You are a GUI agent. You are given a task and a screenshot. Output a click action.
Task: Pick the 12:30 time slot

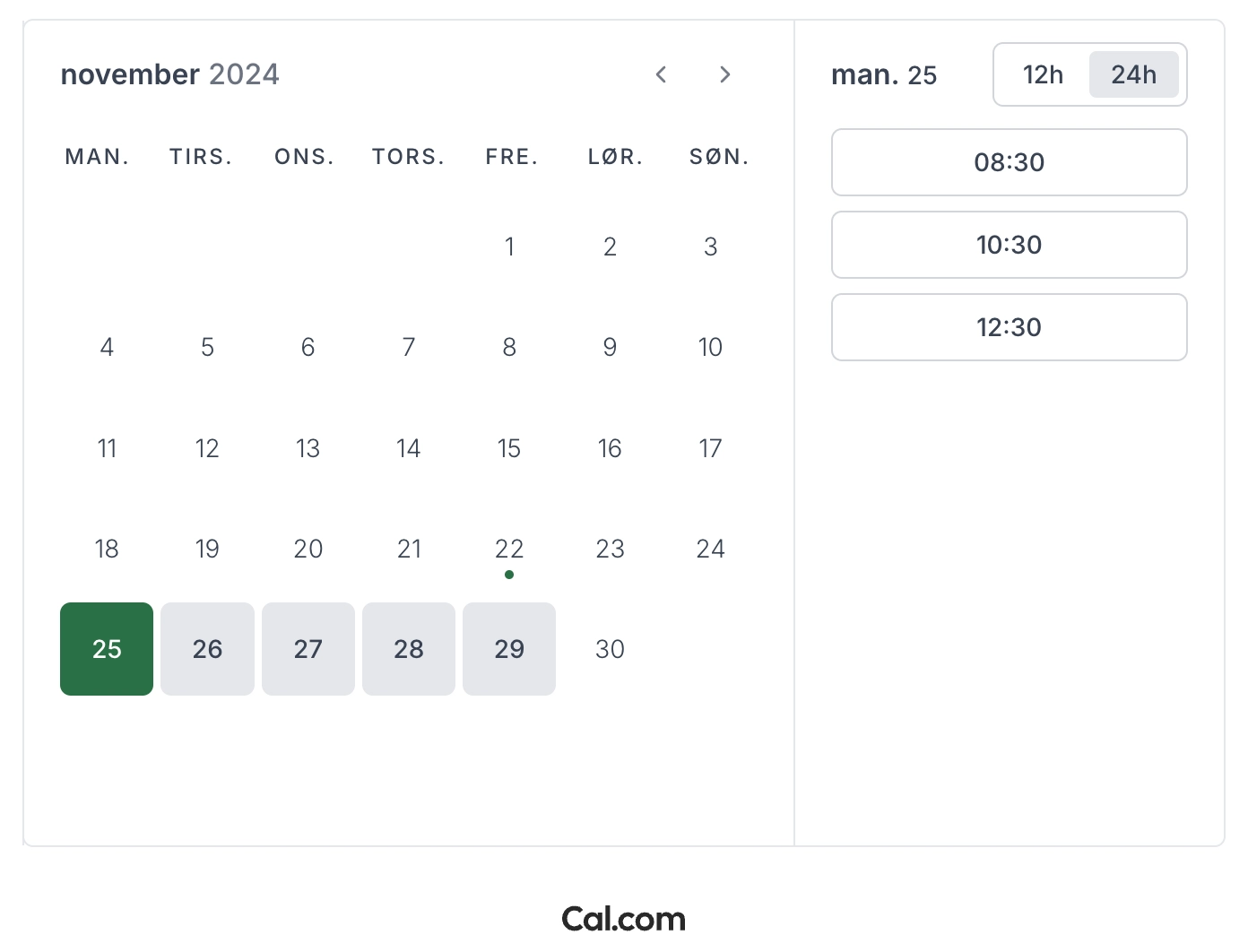[x=1009, y=327]
